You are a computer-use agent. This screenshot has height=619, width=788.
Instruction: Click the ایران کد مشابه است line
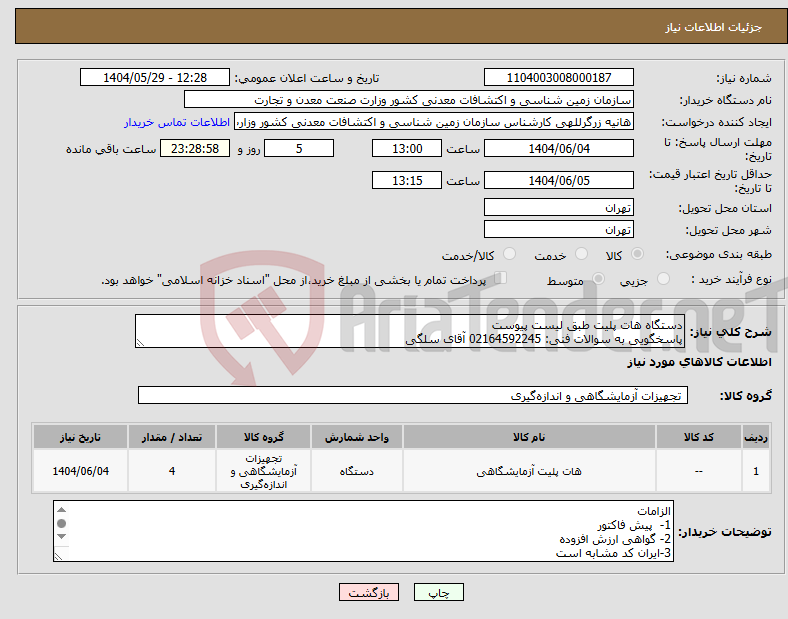pyautogui.click(x=613, y=553)
